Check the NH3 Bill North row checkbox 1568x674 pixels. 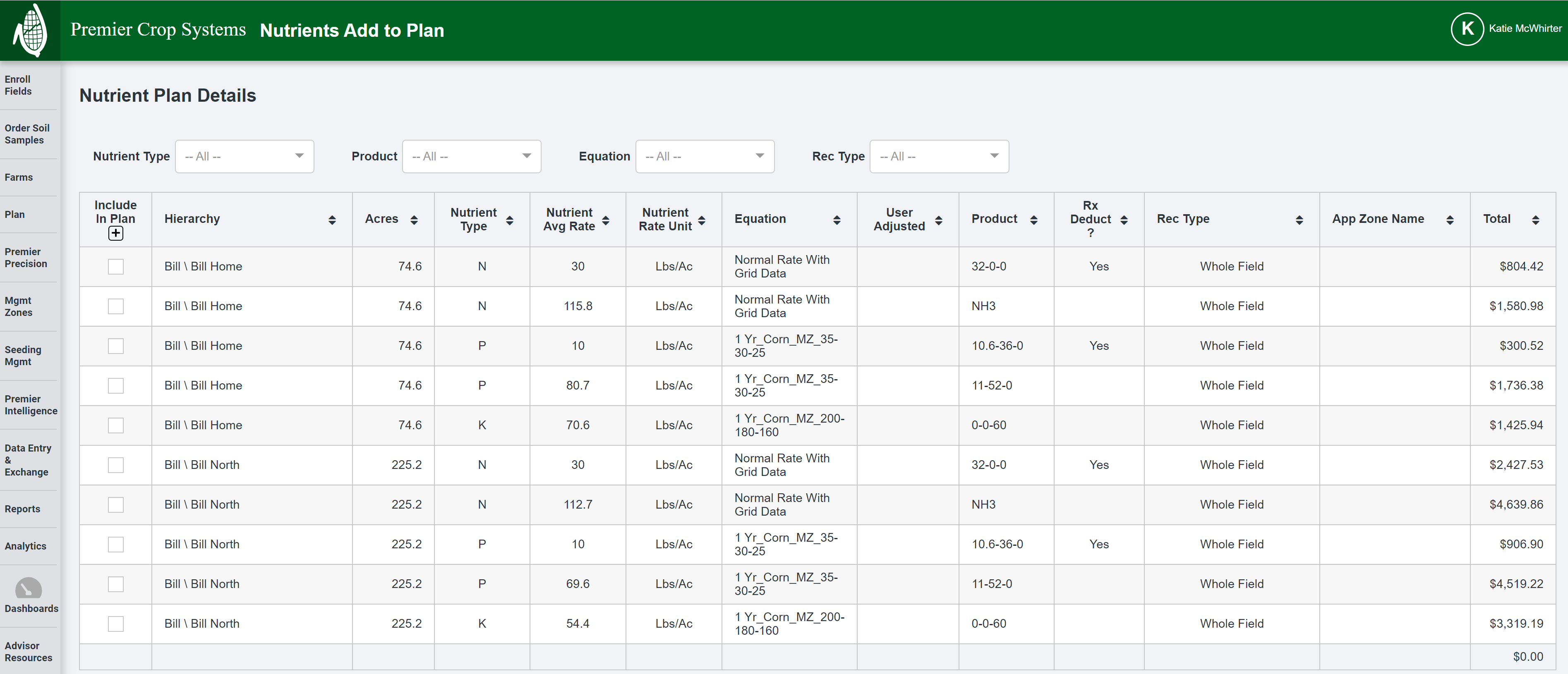point(116,504)
